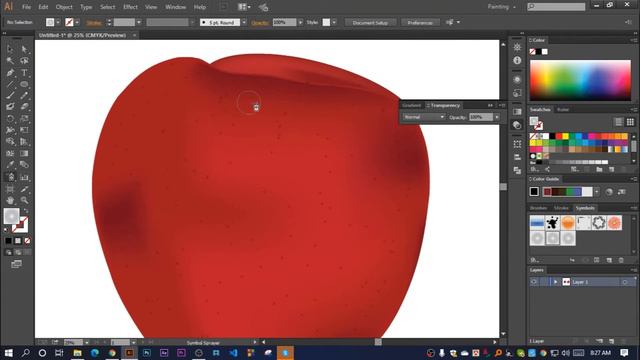Select the Slice tool

24,189
